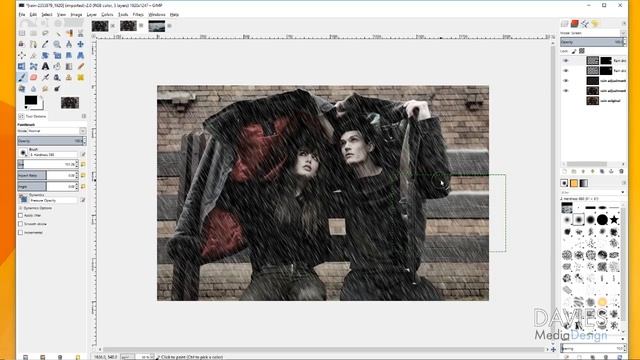This screenshot has width=640, height=360.
Task: Open the Brushes dock tab configuration menu
Action: coord(623,183)
